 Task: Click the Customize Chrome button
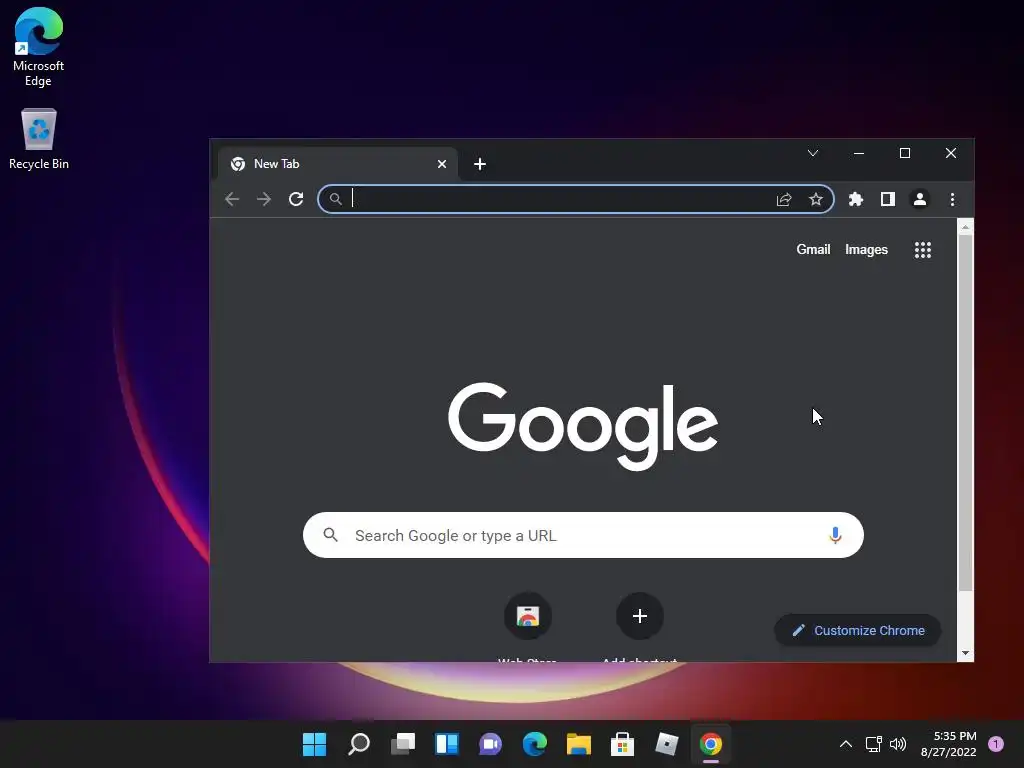[x=857, y=630]
